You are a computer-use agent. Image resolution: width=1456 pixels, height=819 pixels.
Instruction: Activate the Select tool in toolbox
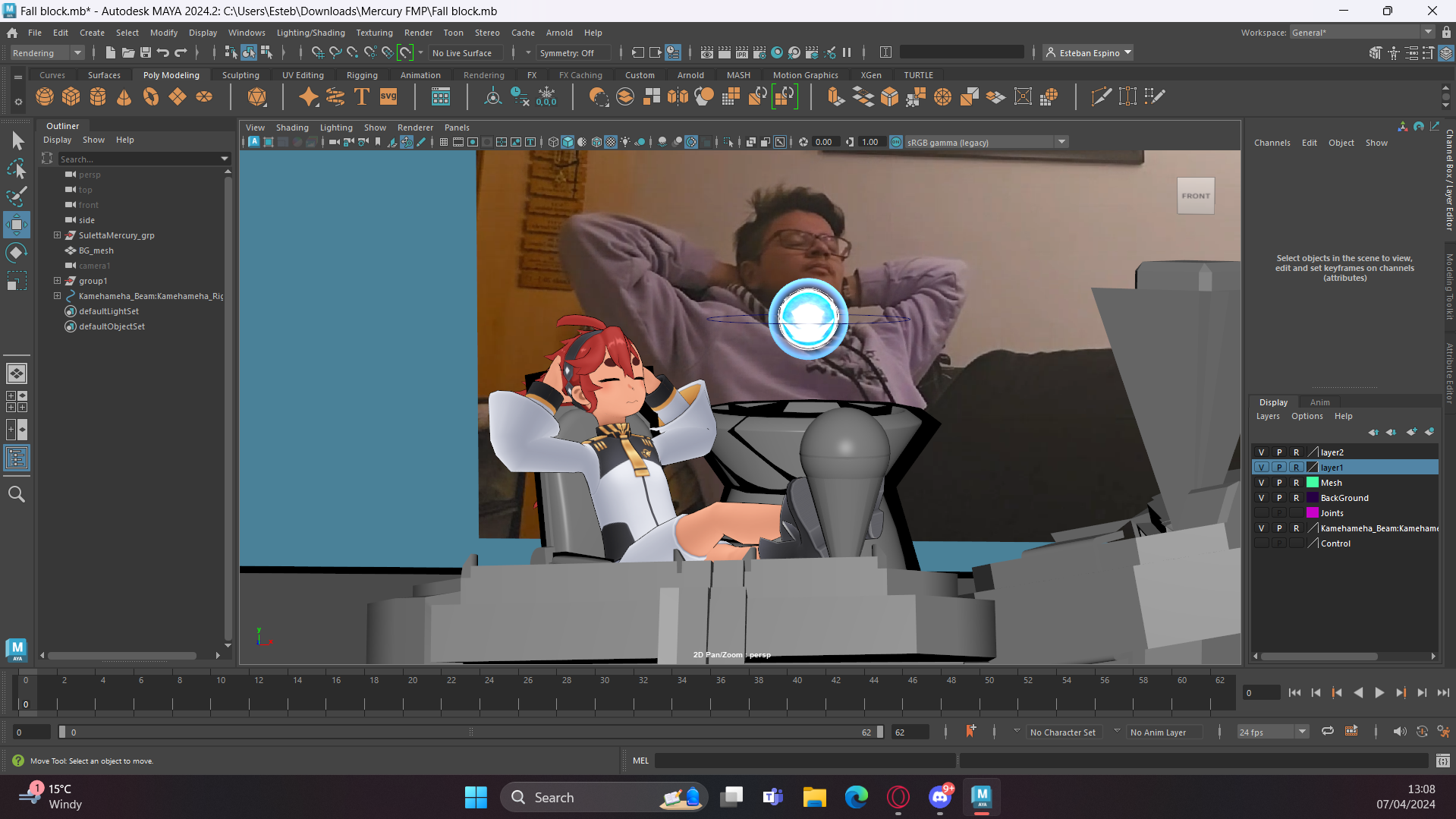17,141
